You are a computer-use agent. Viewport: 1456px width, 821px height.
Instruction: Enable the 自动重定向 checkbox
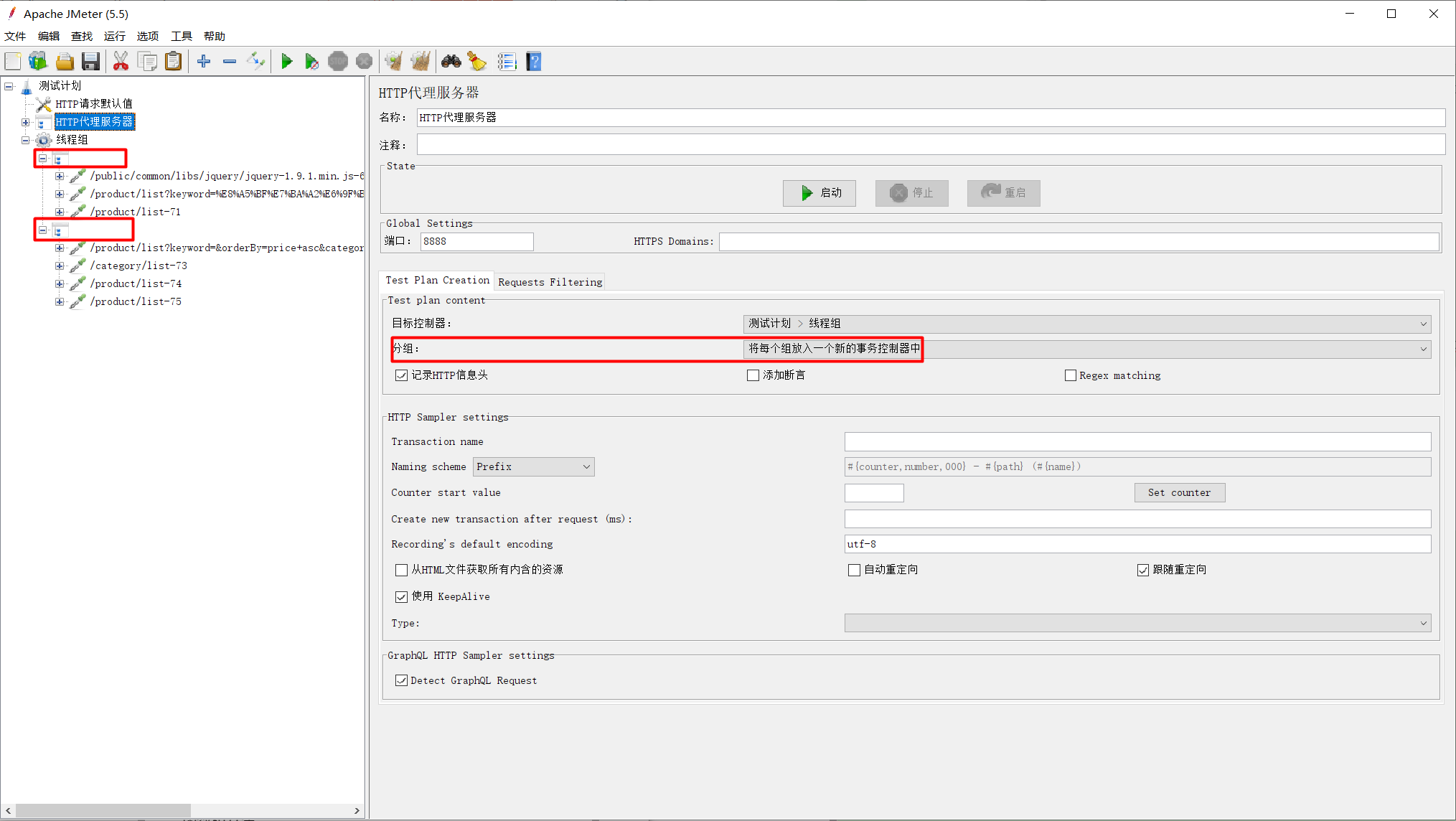[854, 570]
